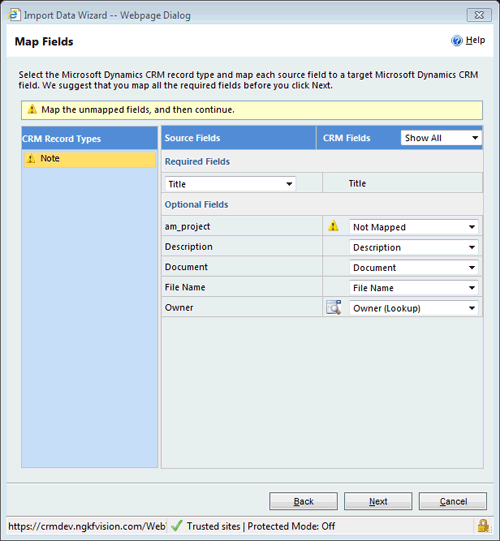This screenshot has height=541, width=500.
Task: Click the status bar URL text
Action: tap(87, 526)
